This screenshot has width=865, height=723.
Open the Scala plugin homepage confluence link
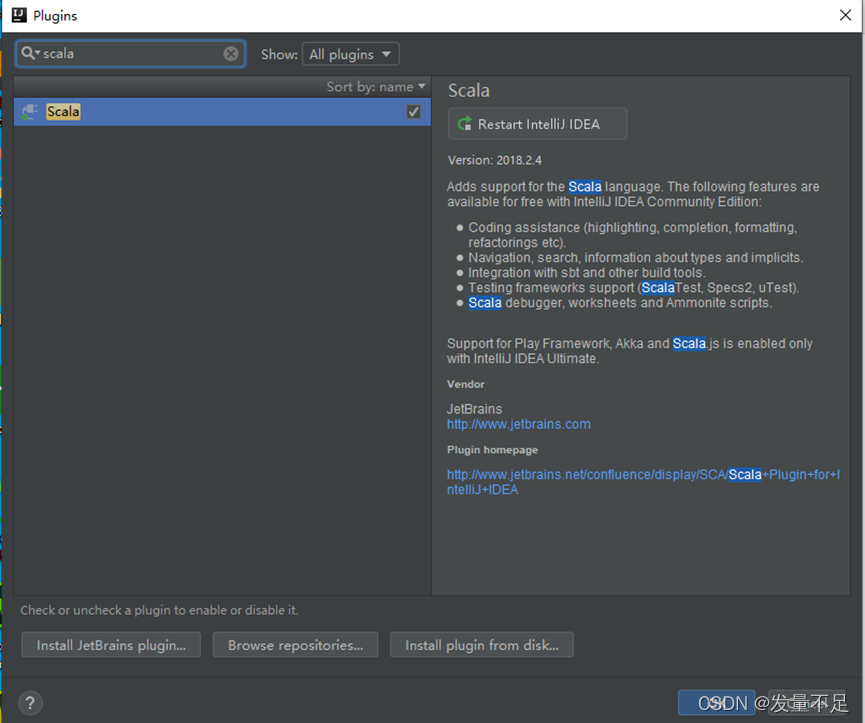coord(643,482)
